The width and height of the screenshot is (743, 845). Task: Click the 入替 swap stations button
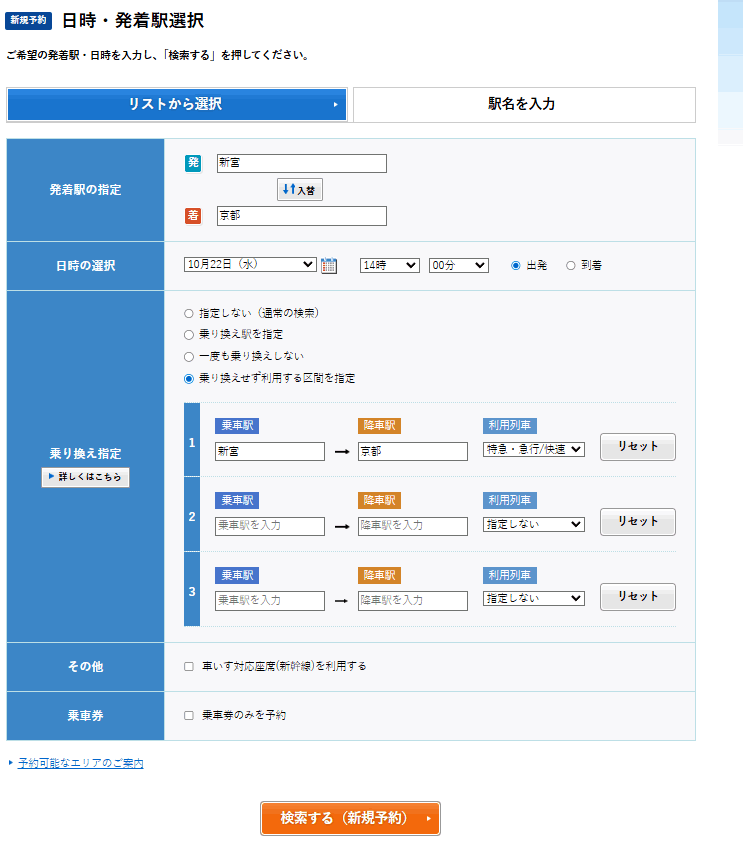pyautogui.click(x=300, y=189)
